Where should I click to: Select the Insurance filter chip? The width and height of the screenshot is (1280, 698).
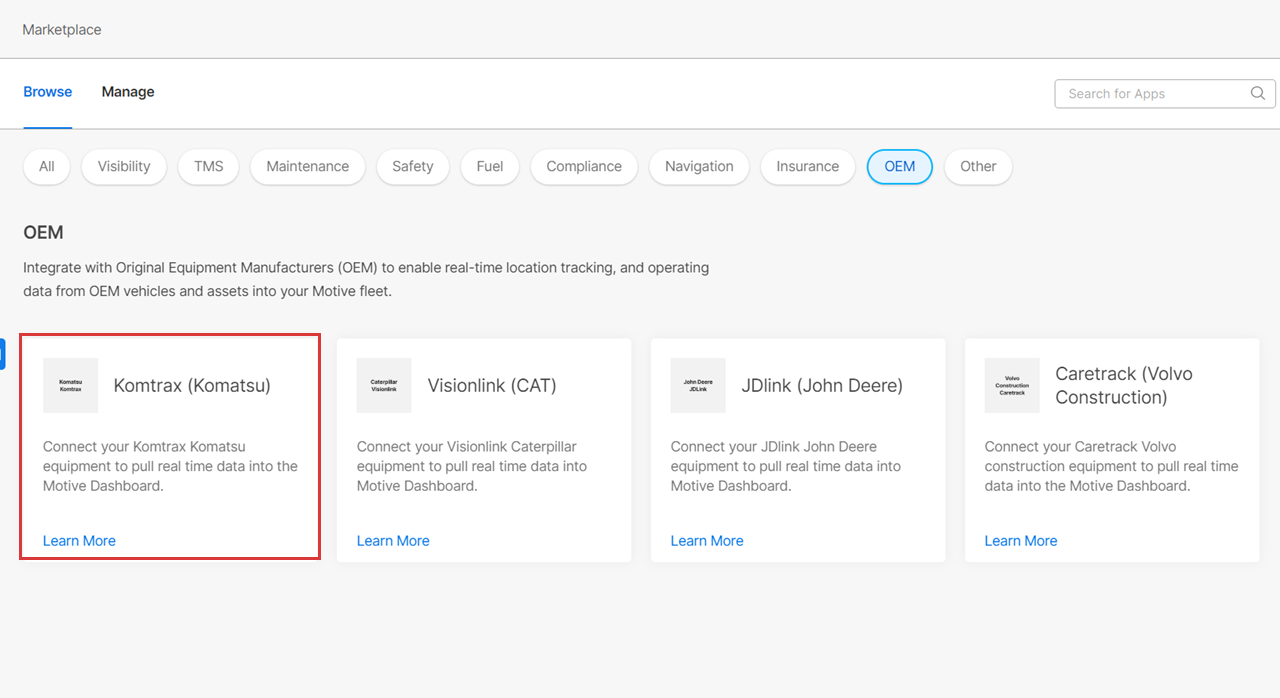[808, 167]
